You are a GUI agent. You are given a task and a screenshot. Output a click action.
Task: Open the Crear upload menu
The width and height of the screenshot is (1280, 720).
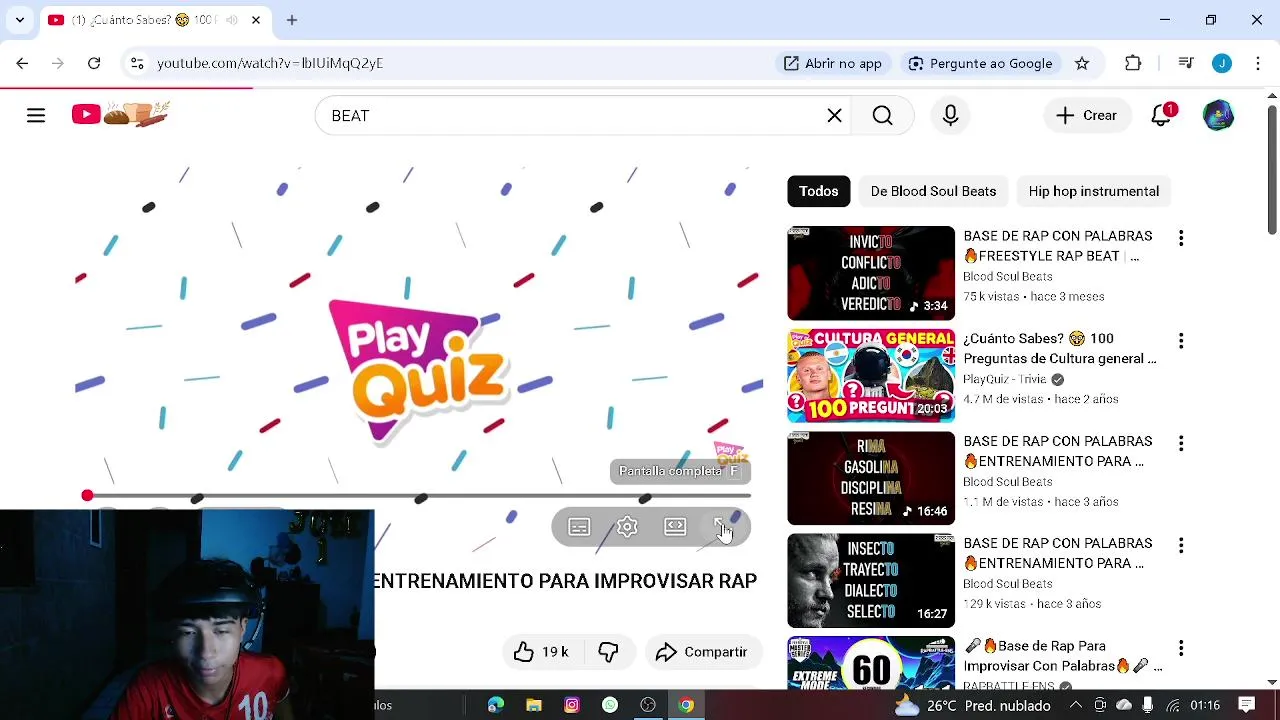(x=1086, y=116)
